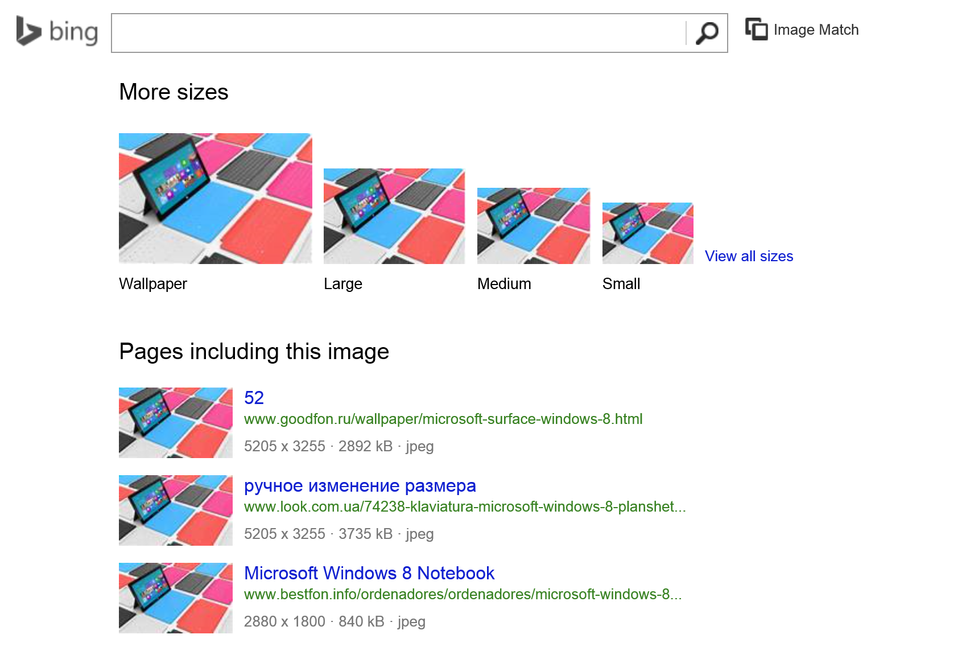Viewport: 970px width, 655px height.
Task: Click the magnifying glass search icon
Action: click(707, 33)
